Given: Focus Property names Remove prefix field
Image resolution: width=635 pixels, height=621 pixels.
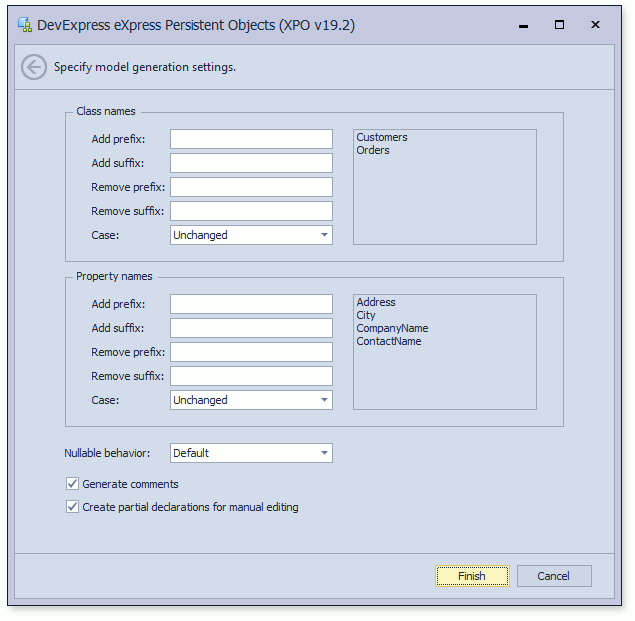Looking at the screenshot, I should pyautogui.click(x=251, y=352).
